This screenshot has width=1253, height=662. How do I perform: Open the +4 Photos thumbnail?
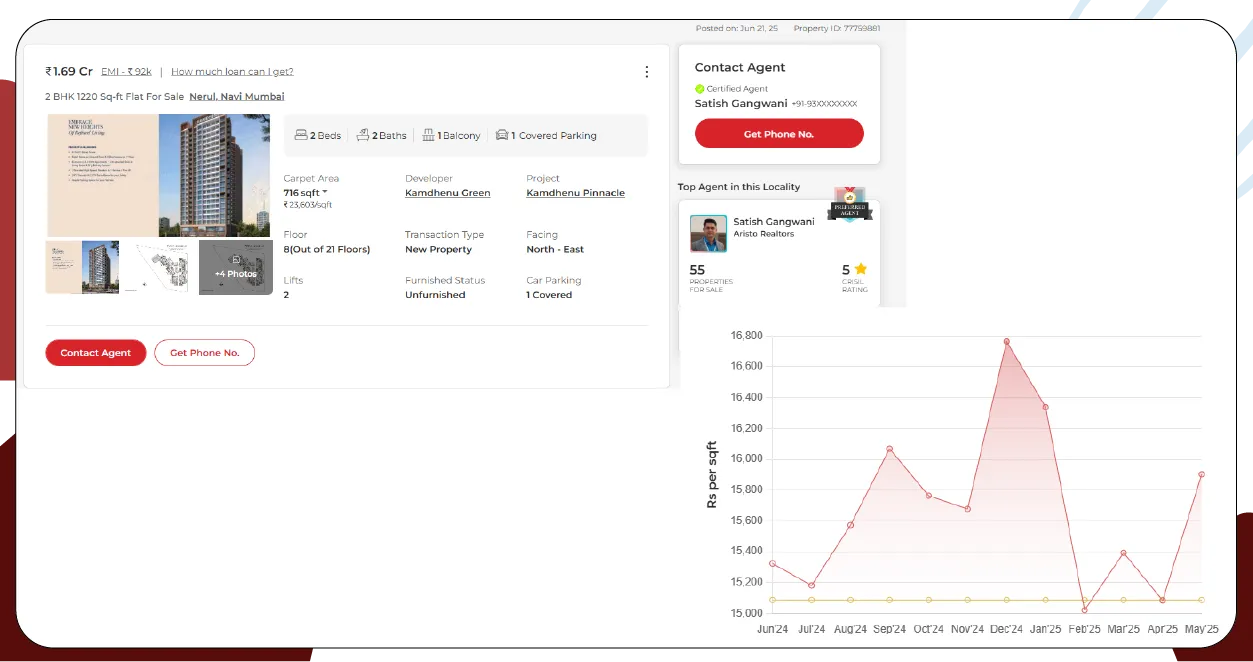(236, 267)
